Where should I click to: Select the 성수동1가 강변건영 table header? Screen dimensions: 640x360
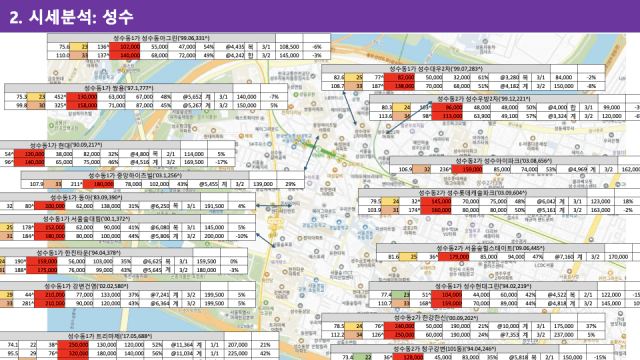(86, 286)
